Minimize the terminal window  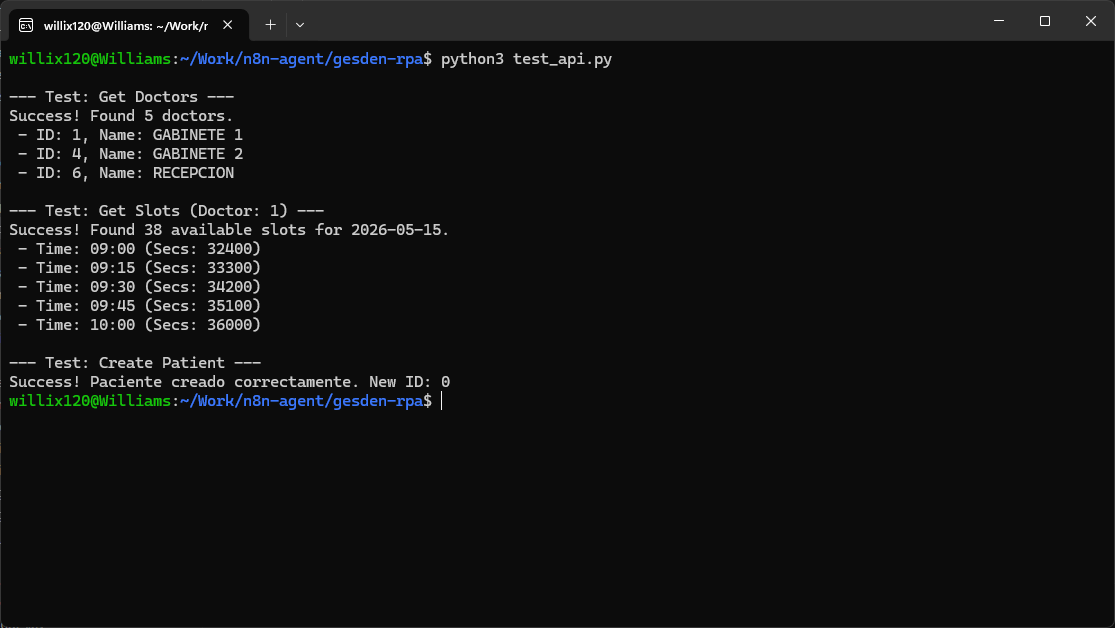tap(999, 21)
